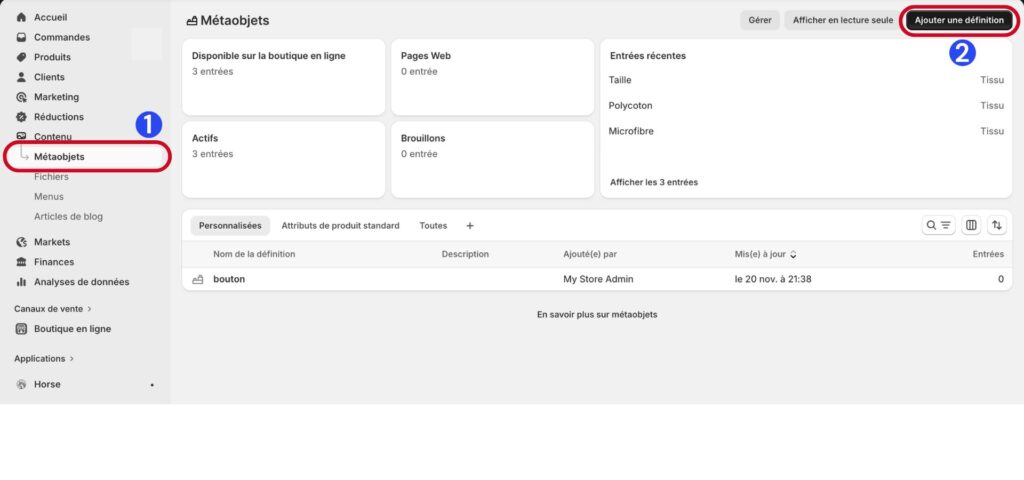
Task: Expand Canaux de vente section
Action: coord(53,309)
